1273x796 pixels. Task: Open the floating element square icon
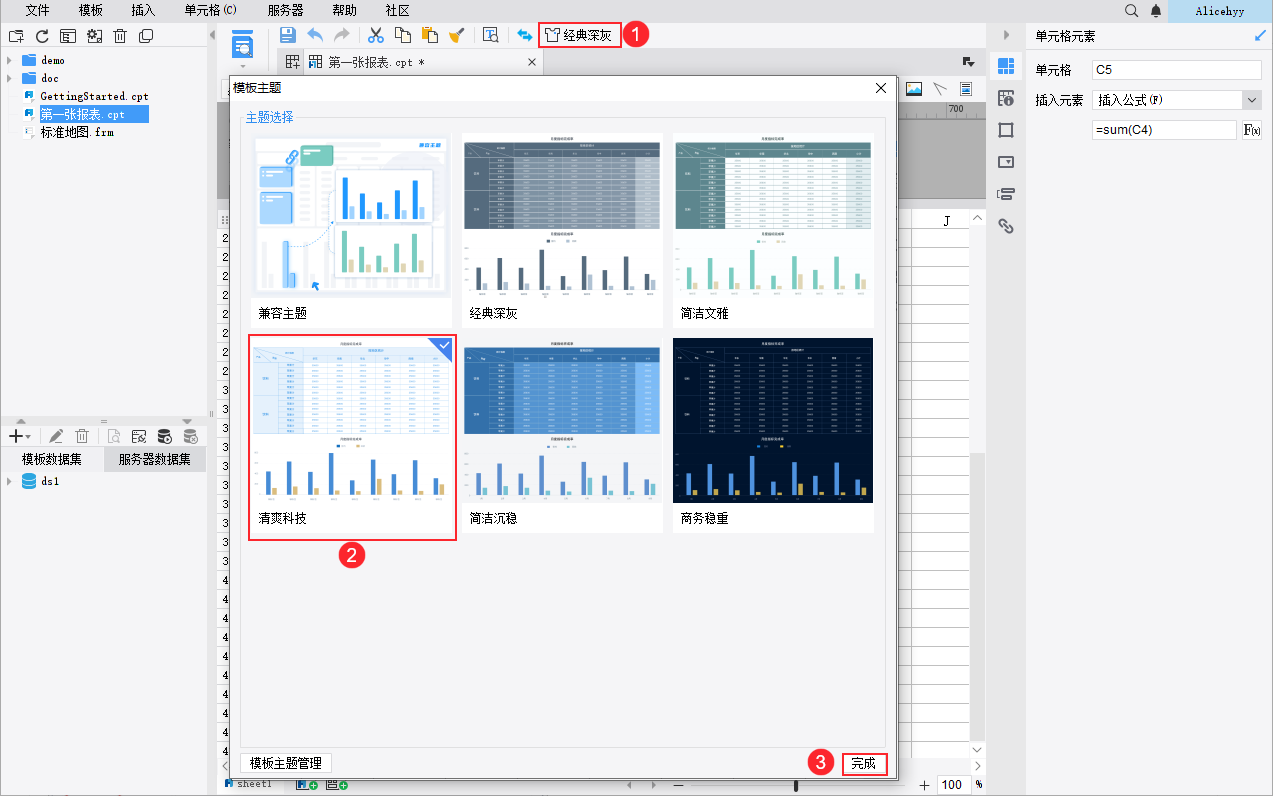(1006, 130)
